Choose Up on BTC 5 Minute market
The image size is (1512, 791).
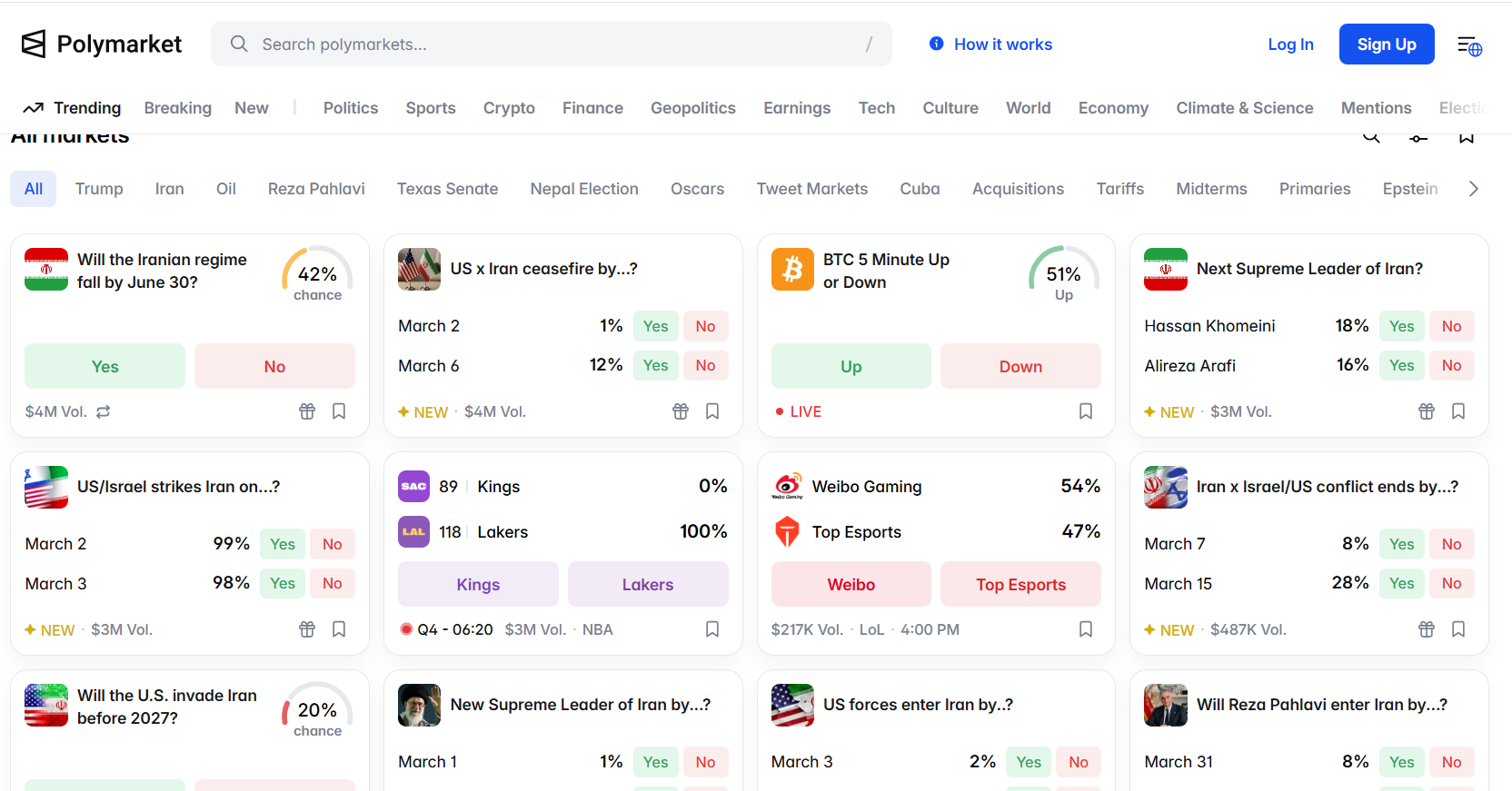click(851, 366)
